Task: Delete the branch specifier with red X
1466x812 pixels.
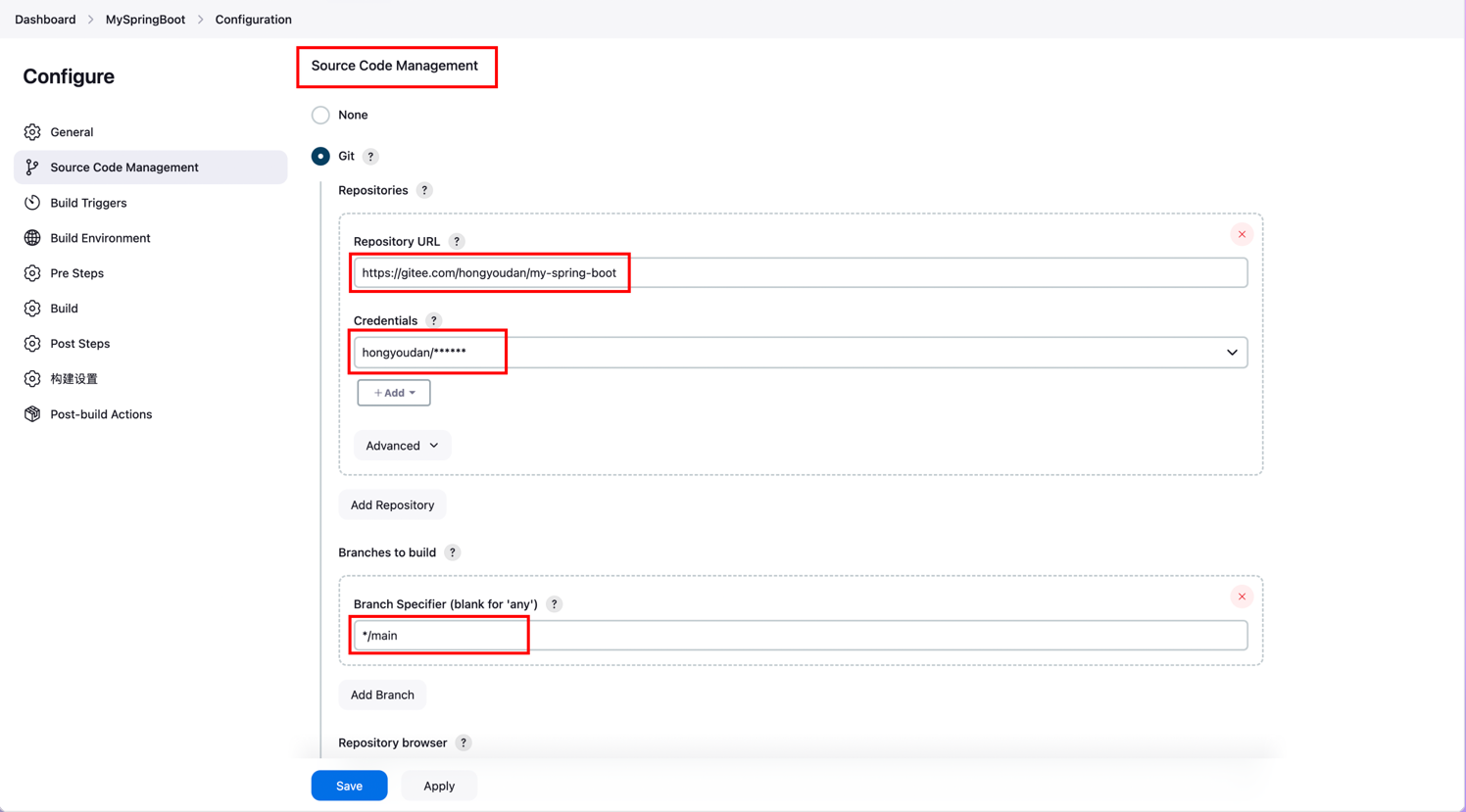Action: tap(1242, 597)
